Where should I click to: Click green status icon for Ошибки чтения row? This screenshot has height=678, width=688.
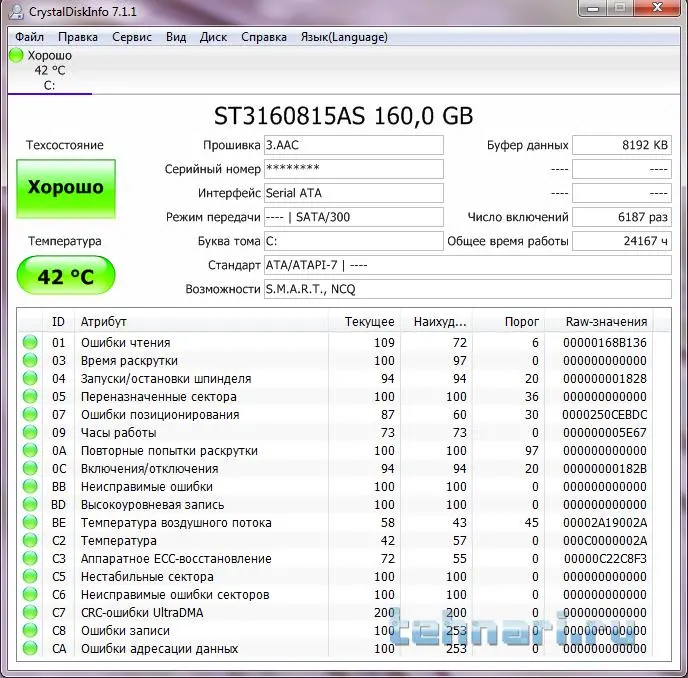pyautogui.click(x=30, y=343)
